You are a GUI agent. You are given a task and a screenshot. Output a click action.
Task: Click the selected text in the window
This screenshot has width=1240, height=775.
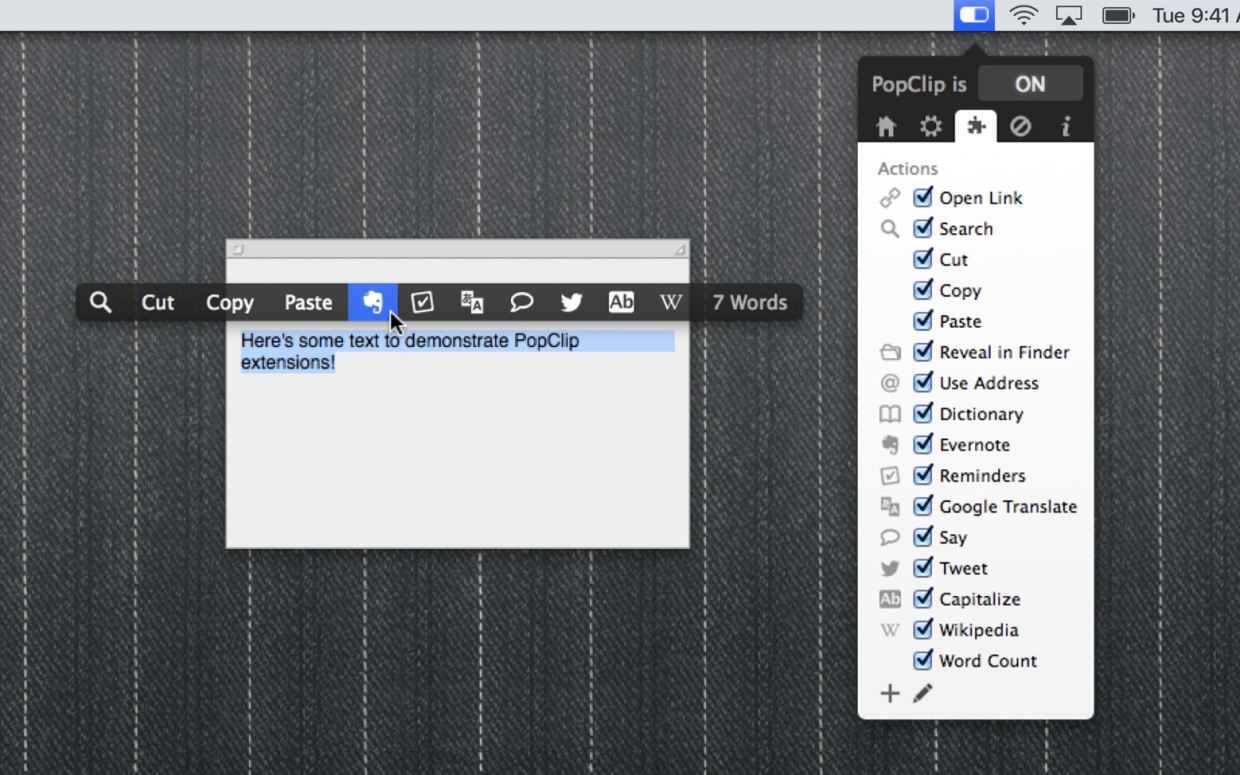coord(456,351)
